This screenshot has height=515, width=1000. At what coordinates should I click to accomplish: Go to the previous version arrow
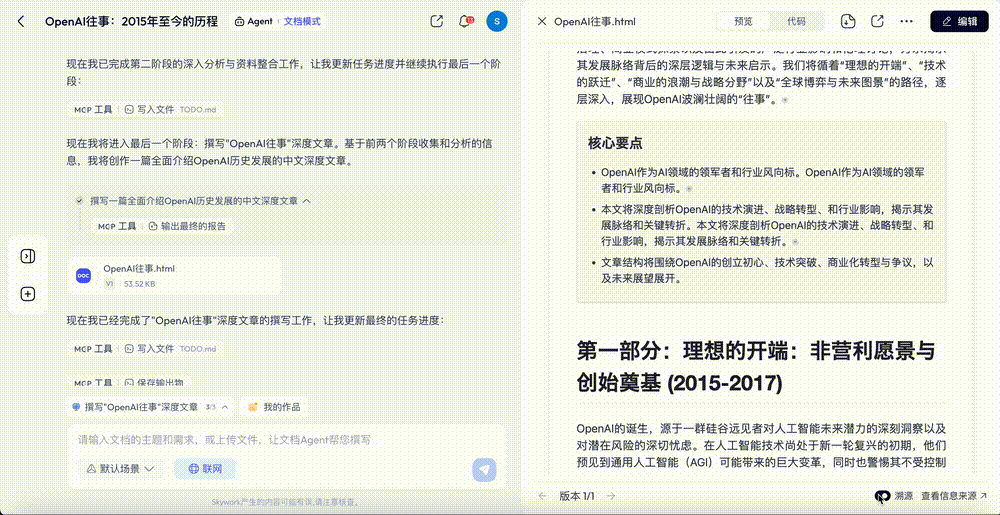543,495
